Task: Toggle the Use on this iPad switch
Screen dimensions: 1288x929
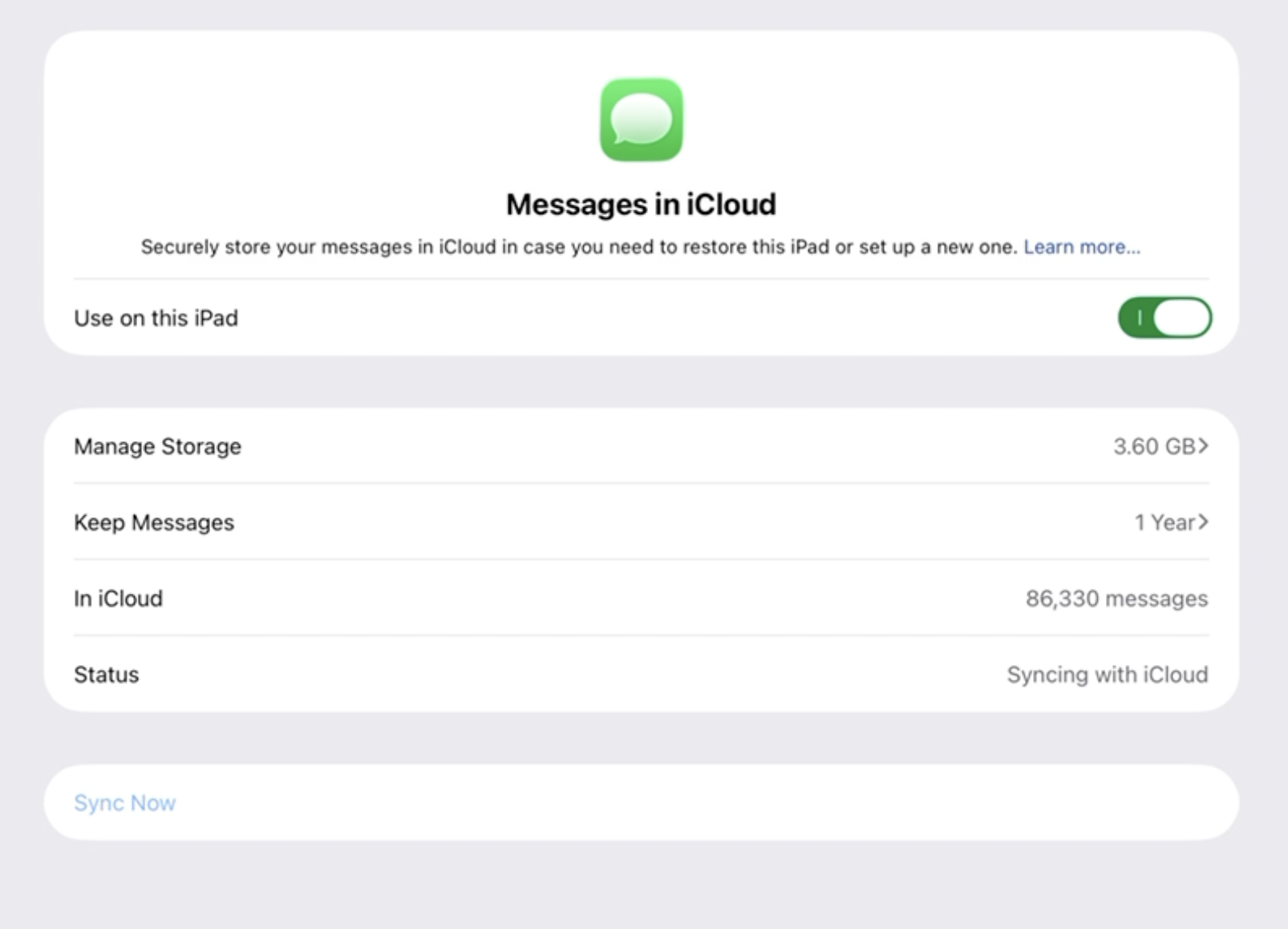Action: pos(1164,318)
